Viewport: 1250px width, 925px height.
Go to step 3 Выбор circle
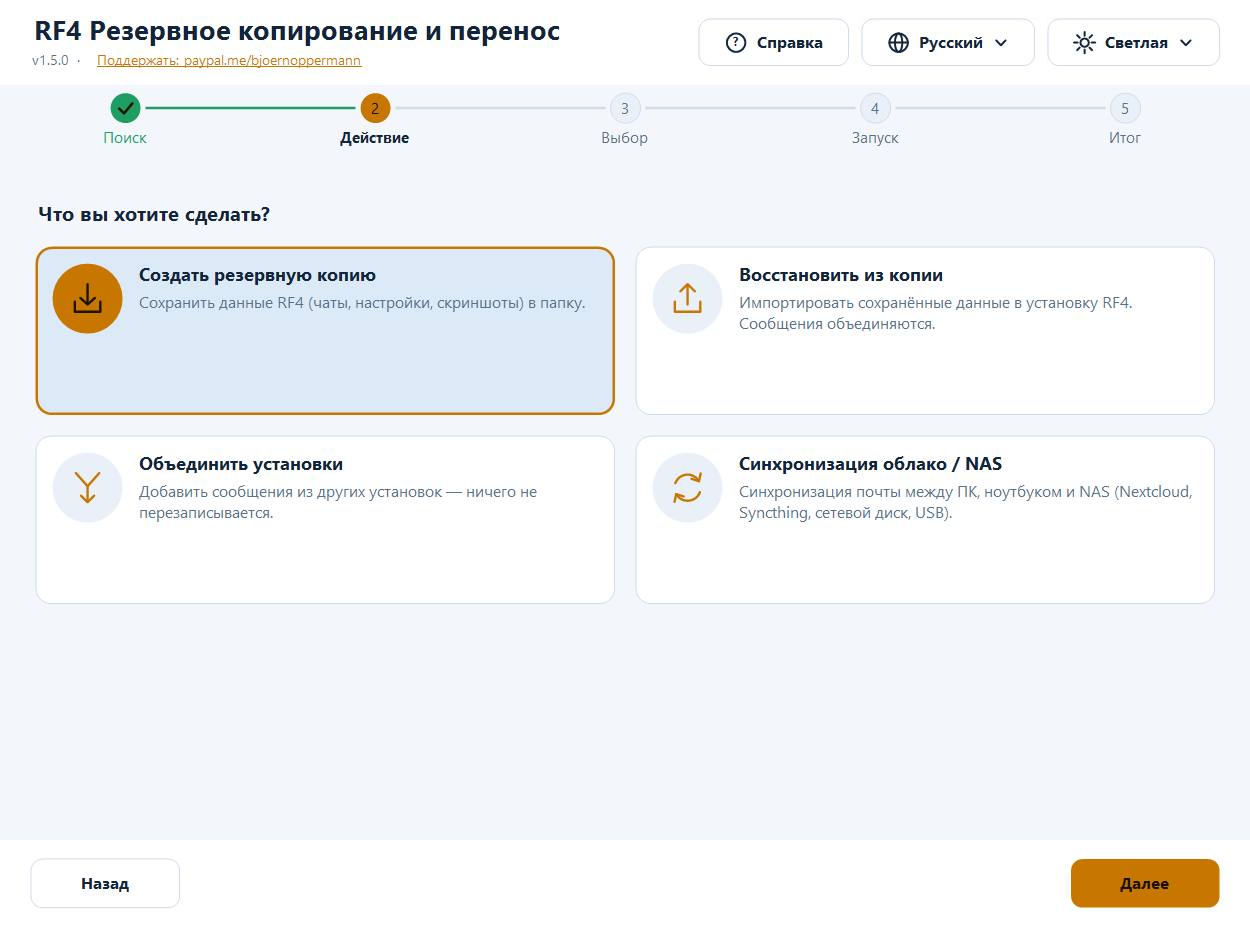[x=625, y=108]
